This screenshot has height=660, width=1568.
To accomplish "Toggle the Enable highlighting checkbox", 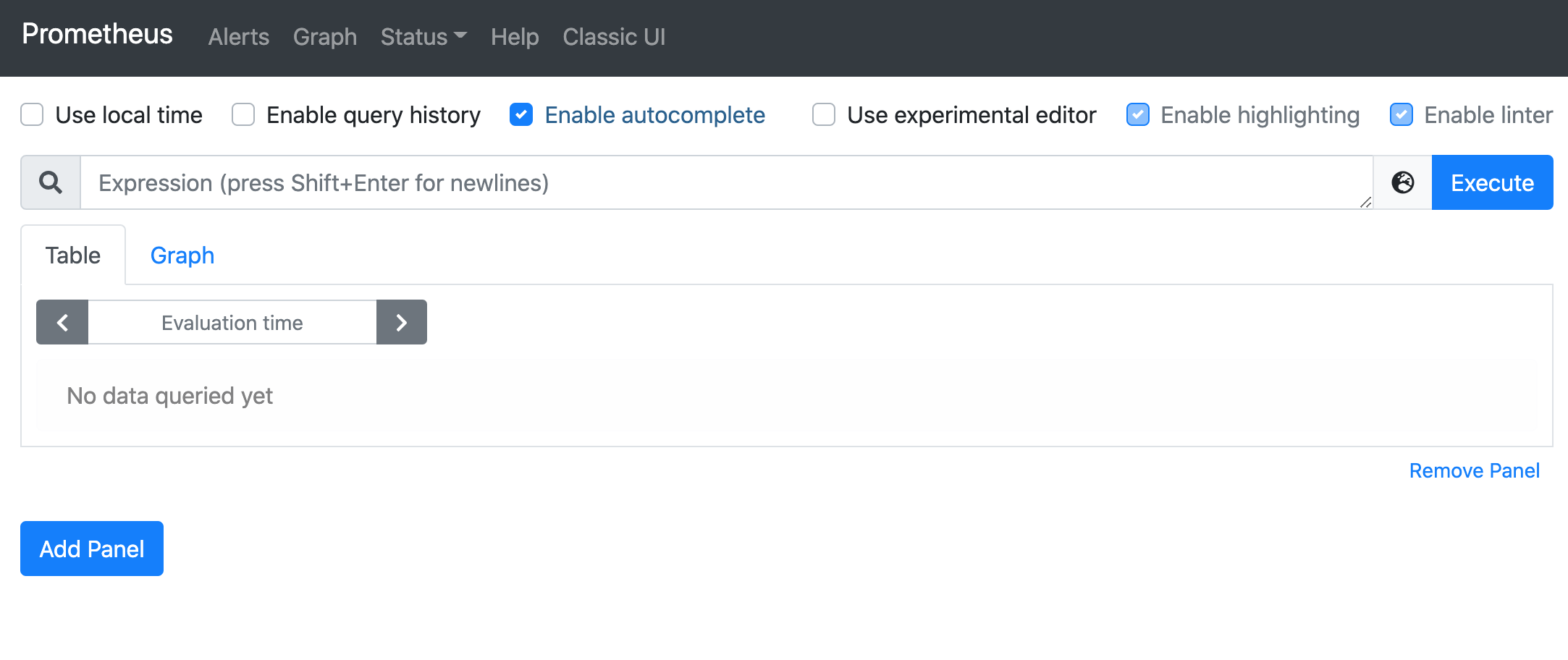I will click(1137, 115).
